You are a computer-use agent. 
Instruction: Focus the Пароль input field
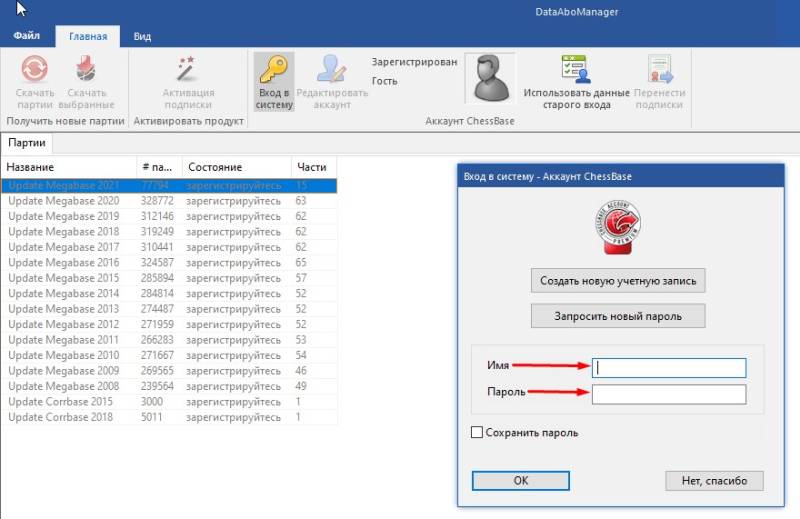[669, 394]
